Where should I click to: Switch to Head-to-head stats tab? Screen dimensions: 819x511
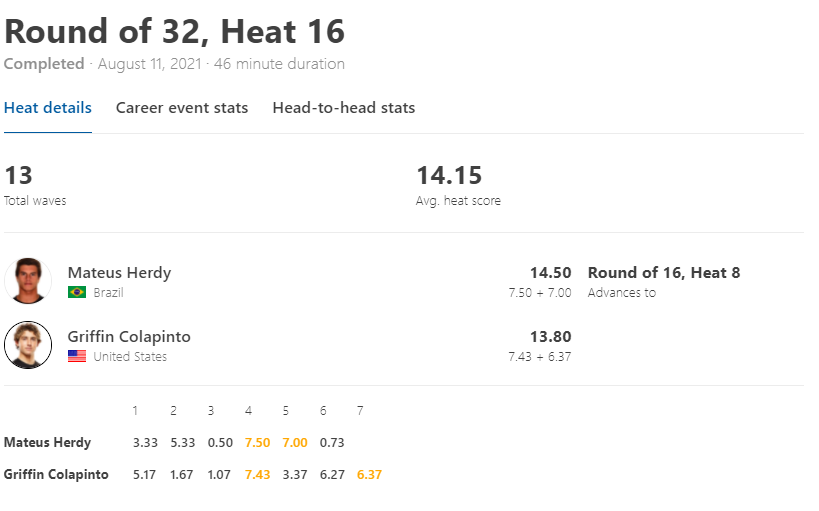point(344,108)
